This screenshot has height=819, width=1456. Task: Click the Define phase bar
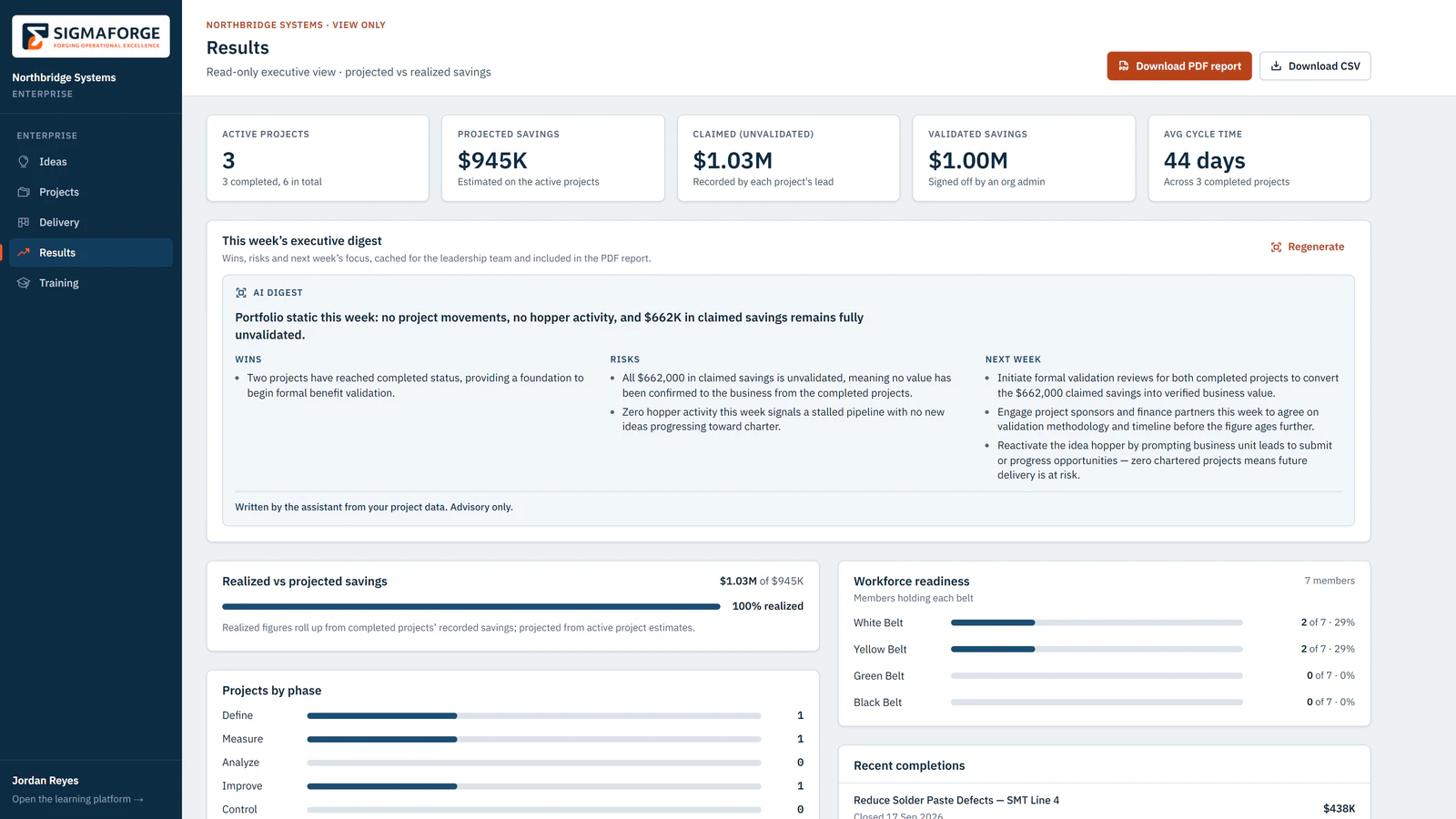click(x=534, y=715)
